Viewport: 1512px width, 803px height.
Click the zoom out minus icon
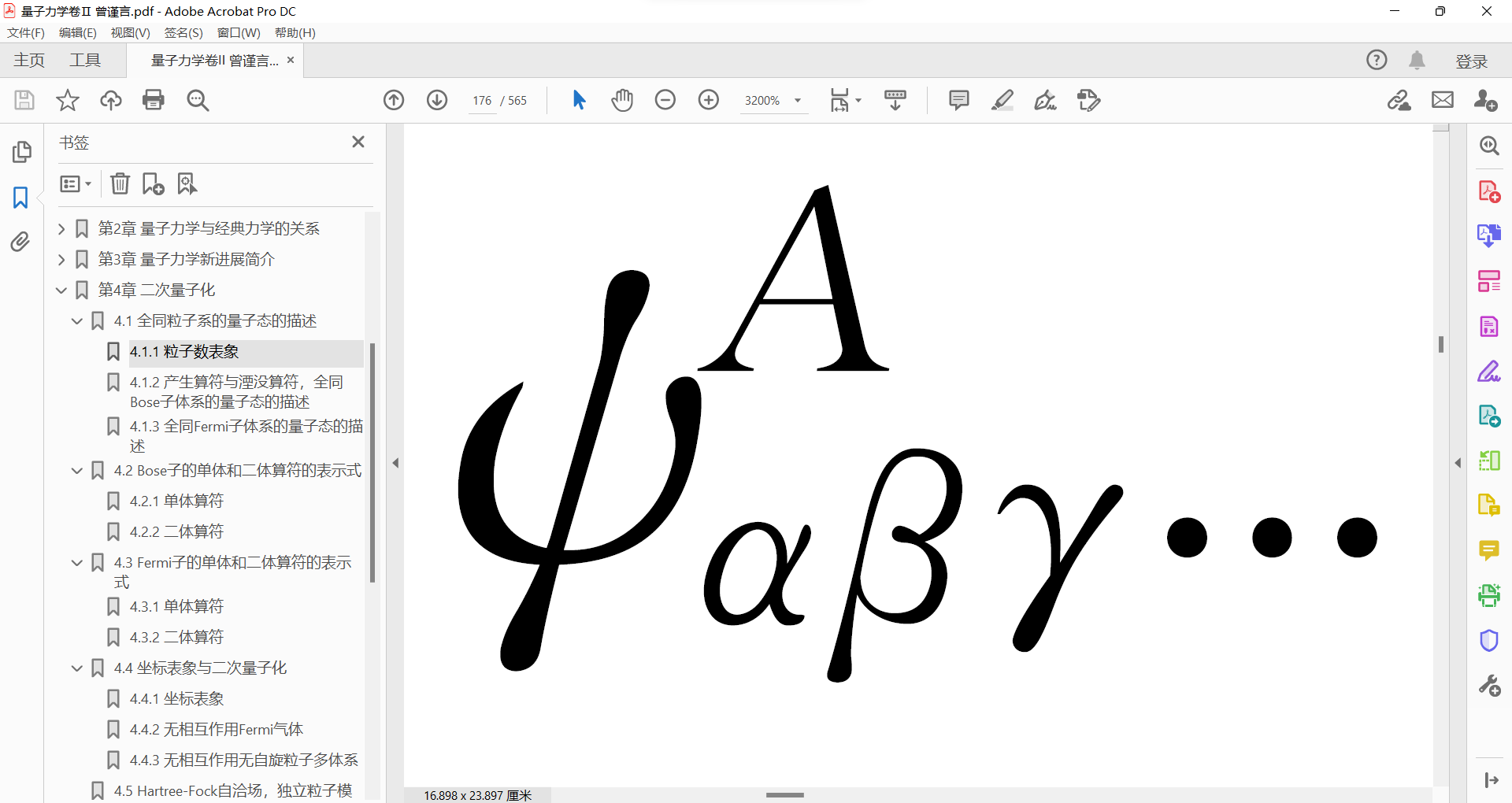(665, 100)
